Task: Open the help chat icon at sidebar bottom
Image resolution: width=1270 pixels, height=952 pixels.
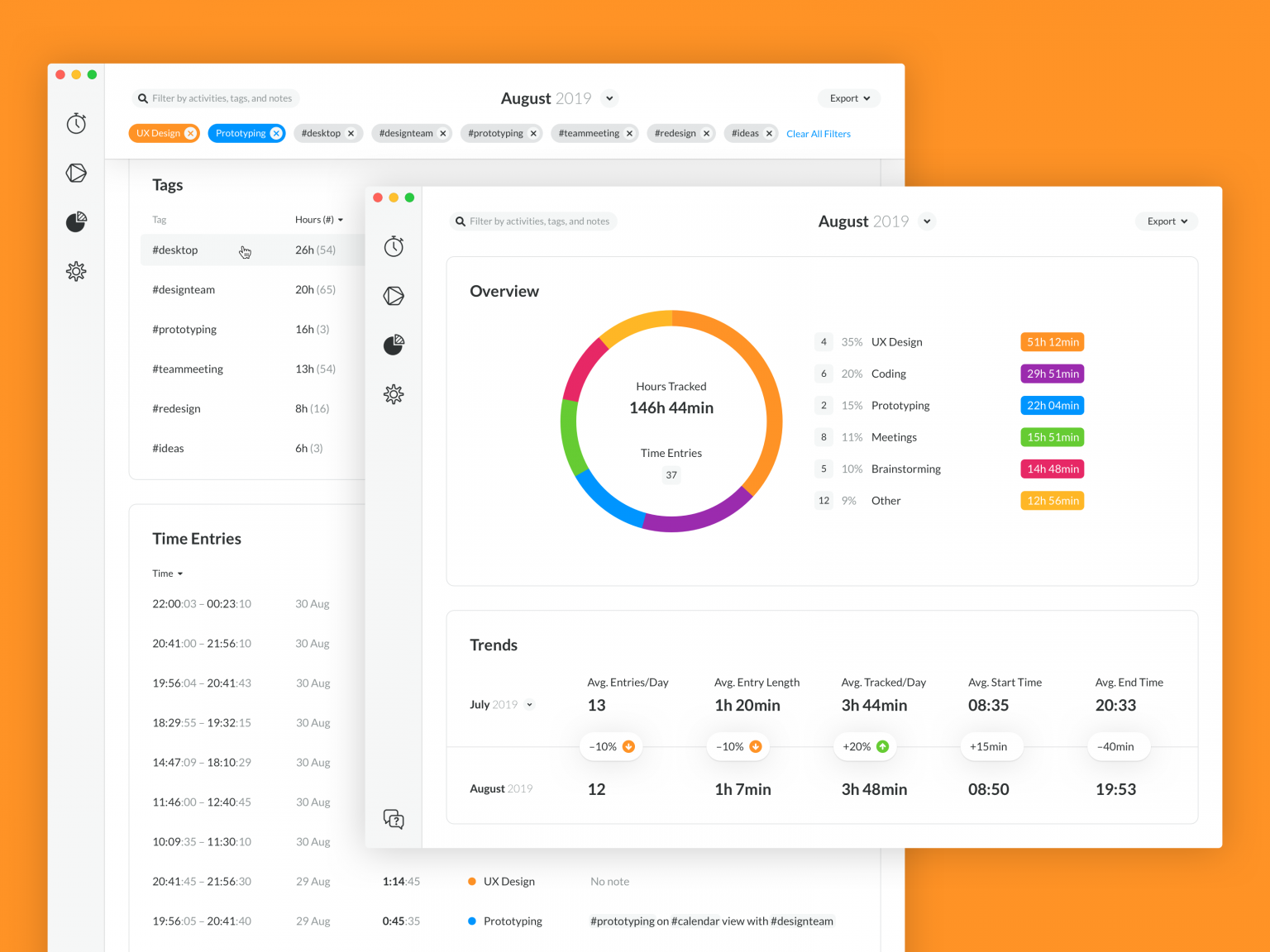Action: point(394,819)
